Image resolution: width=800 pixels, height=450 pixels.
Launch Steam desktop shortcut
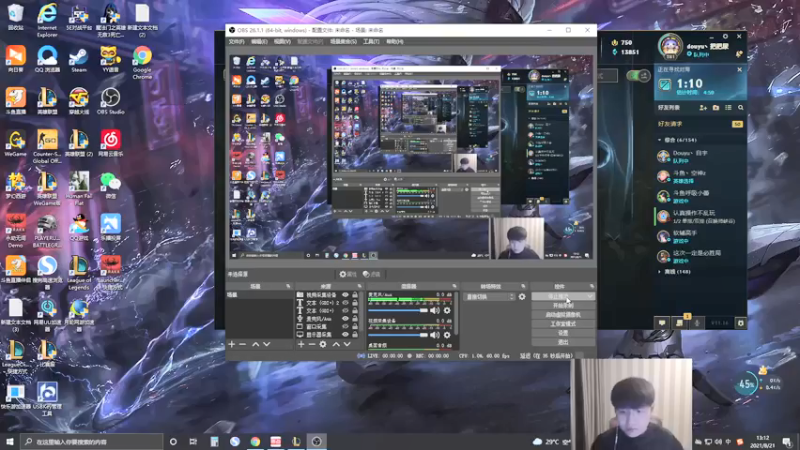click(x=79, y=59)
